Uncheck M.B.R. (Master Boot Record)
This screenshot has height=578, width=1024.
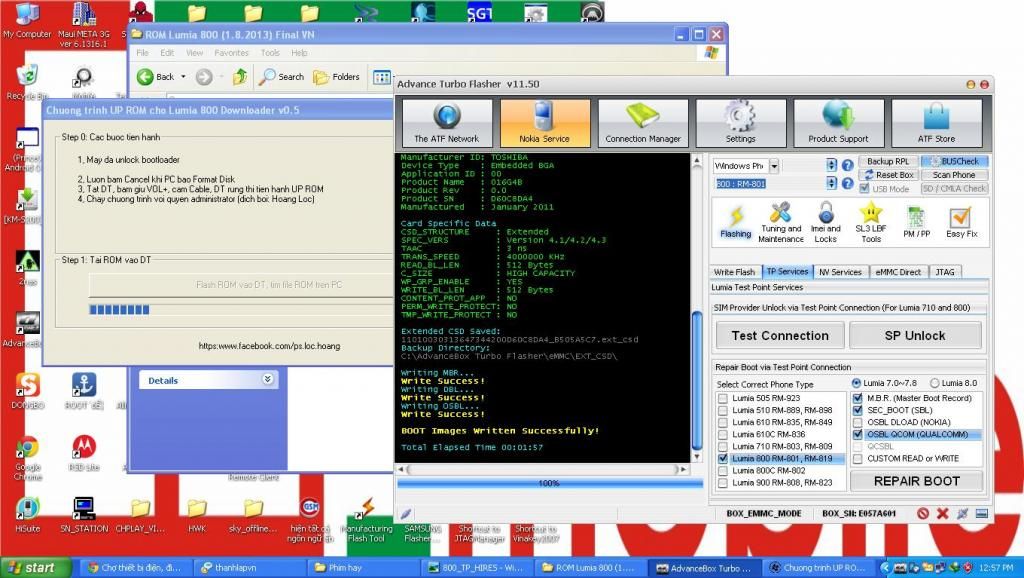(x=857, y=398)
